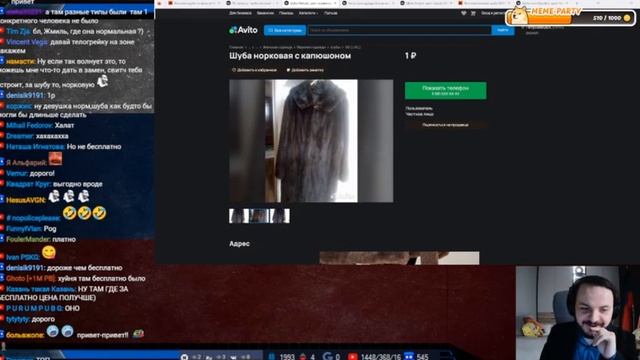Image resolution: width=640 pixels, height=360 pixels.
Task: Select the second coat thumbnail
Action: pos(259,216)
